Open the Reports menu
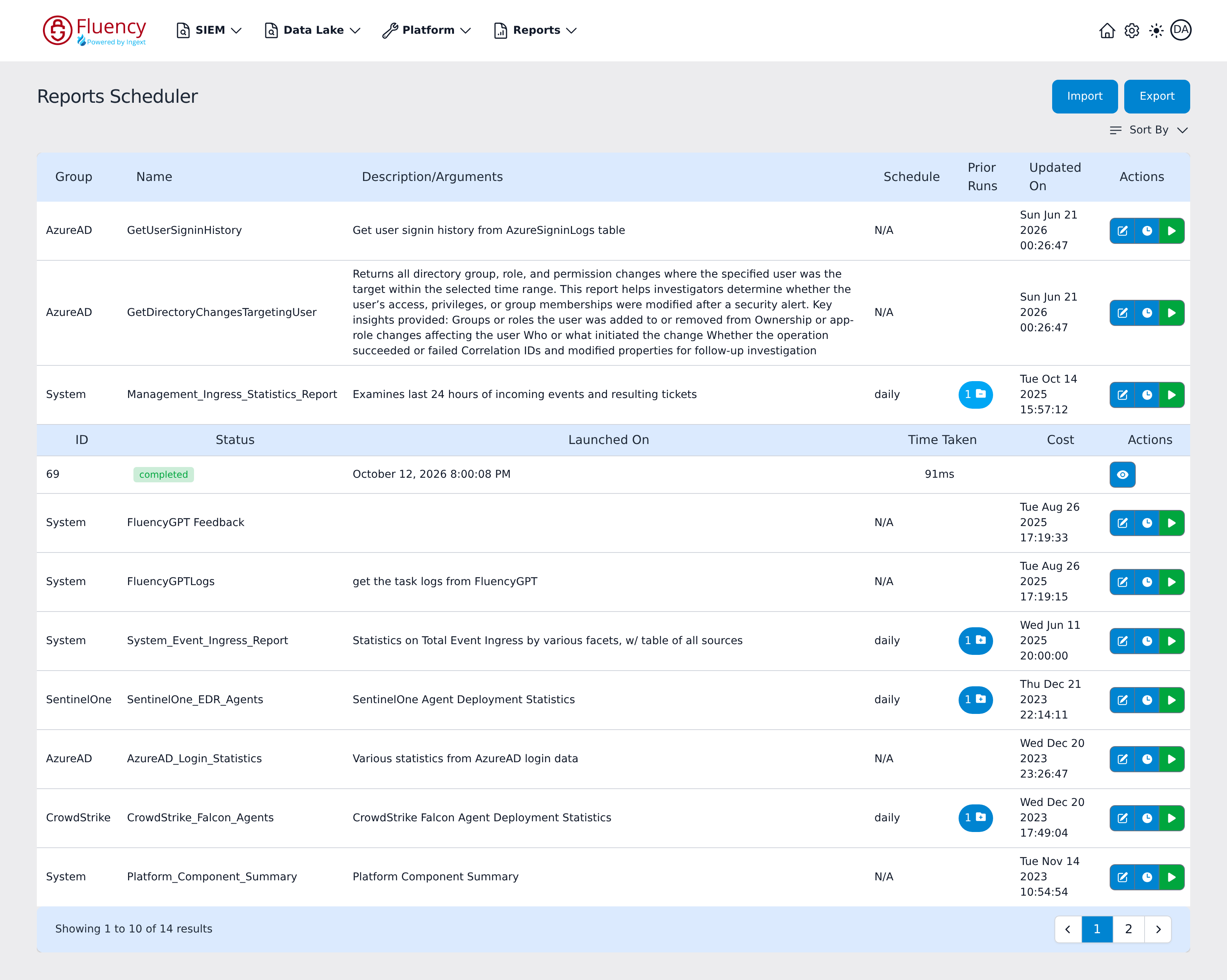 point(536,30)
